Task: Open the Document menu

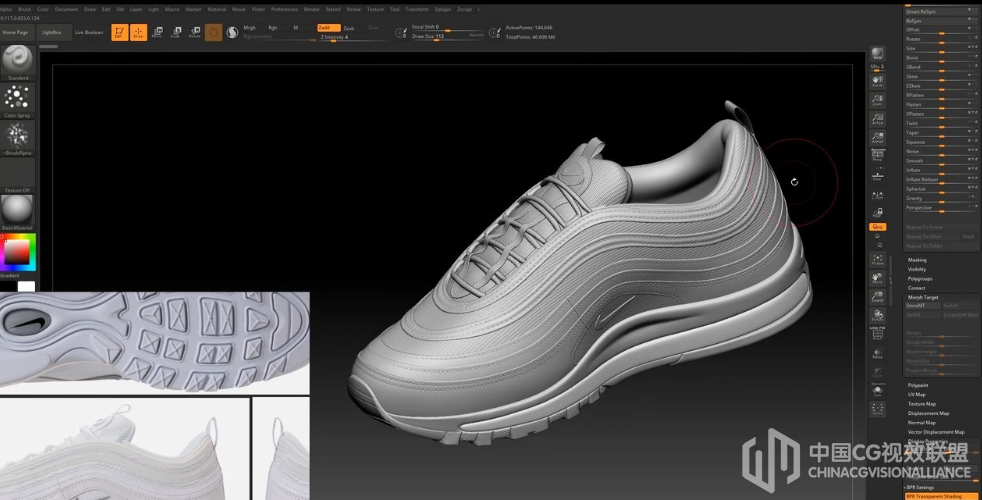Action: (66, 9)
